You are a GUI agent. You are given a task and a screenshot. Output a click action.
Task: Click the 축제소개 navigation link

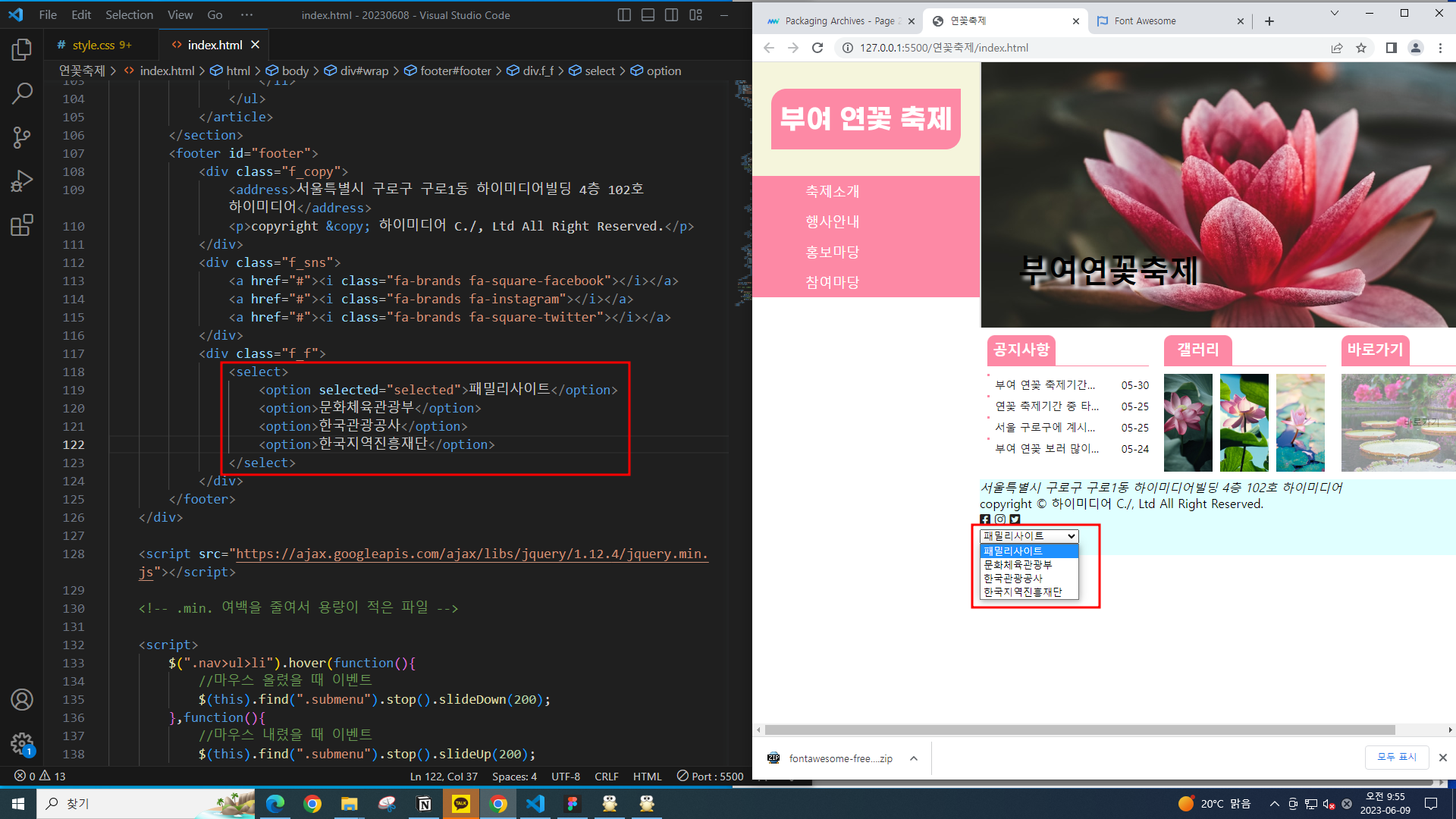pos(832,192)
